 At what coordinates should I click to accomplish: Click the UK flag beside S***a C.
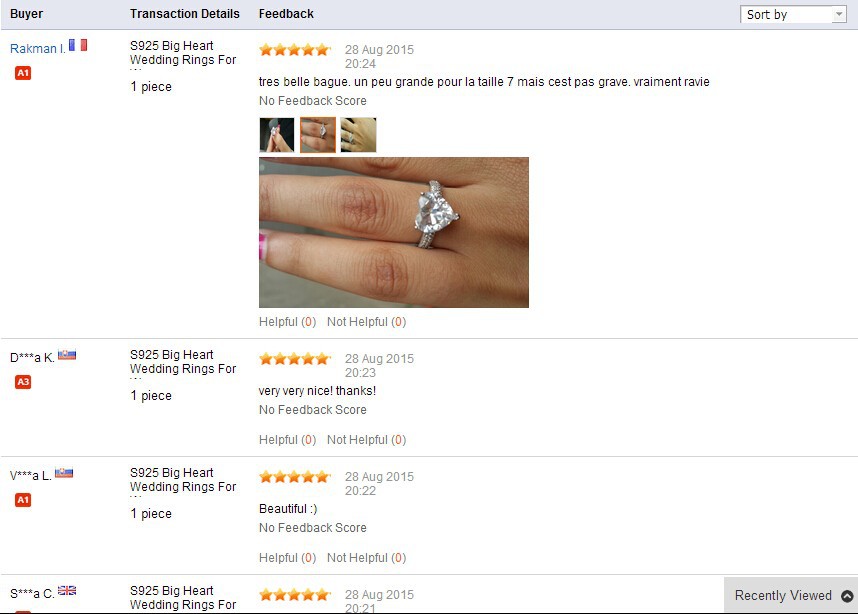pyautogui.click(x=67, y=590)
